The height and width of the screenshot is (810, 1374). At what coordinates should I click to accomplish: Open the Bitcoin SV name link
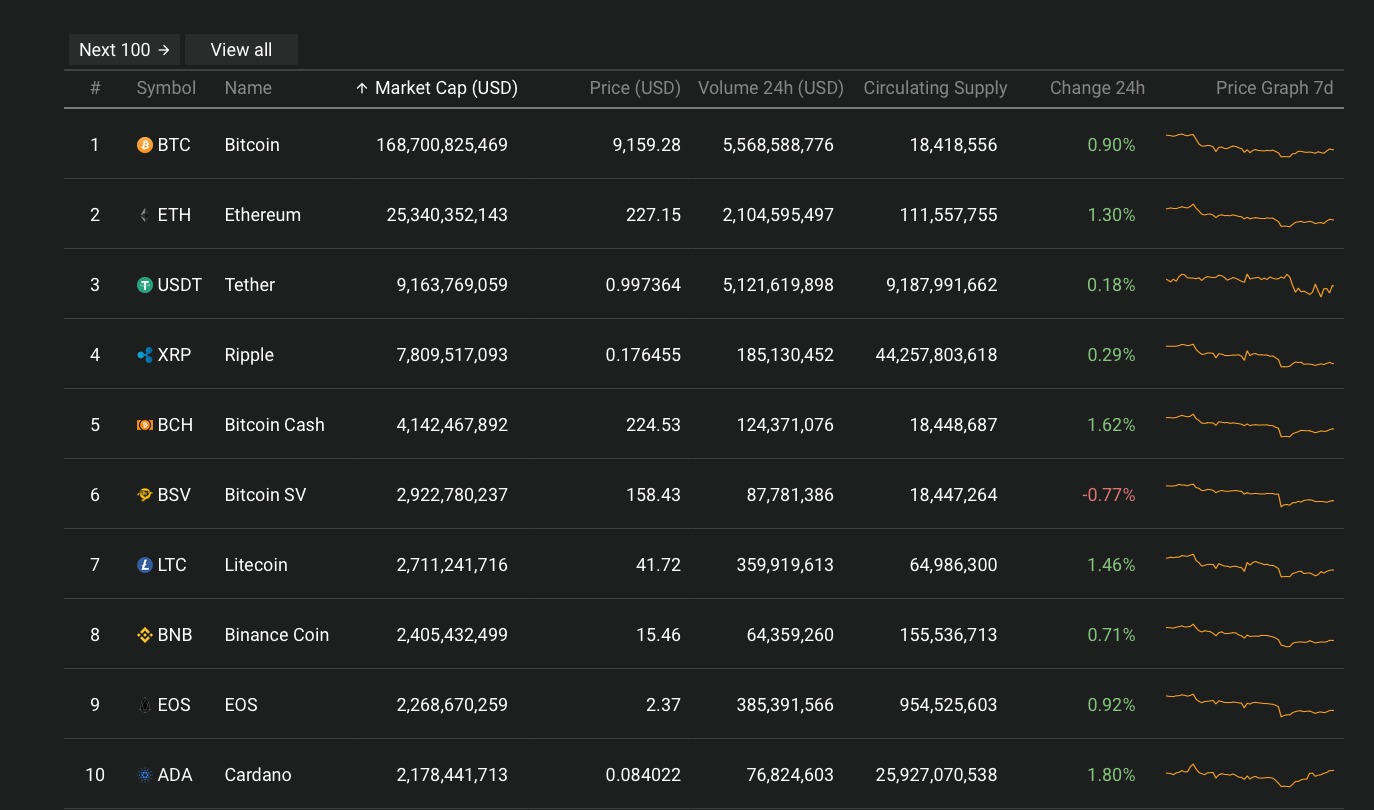pyautogui.click(x=266, y=495)
